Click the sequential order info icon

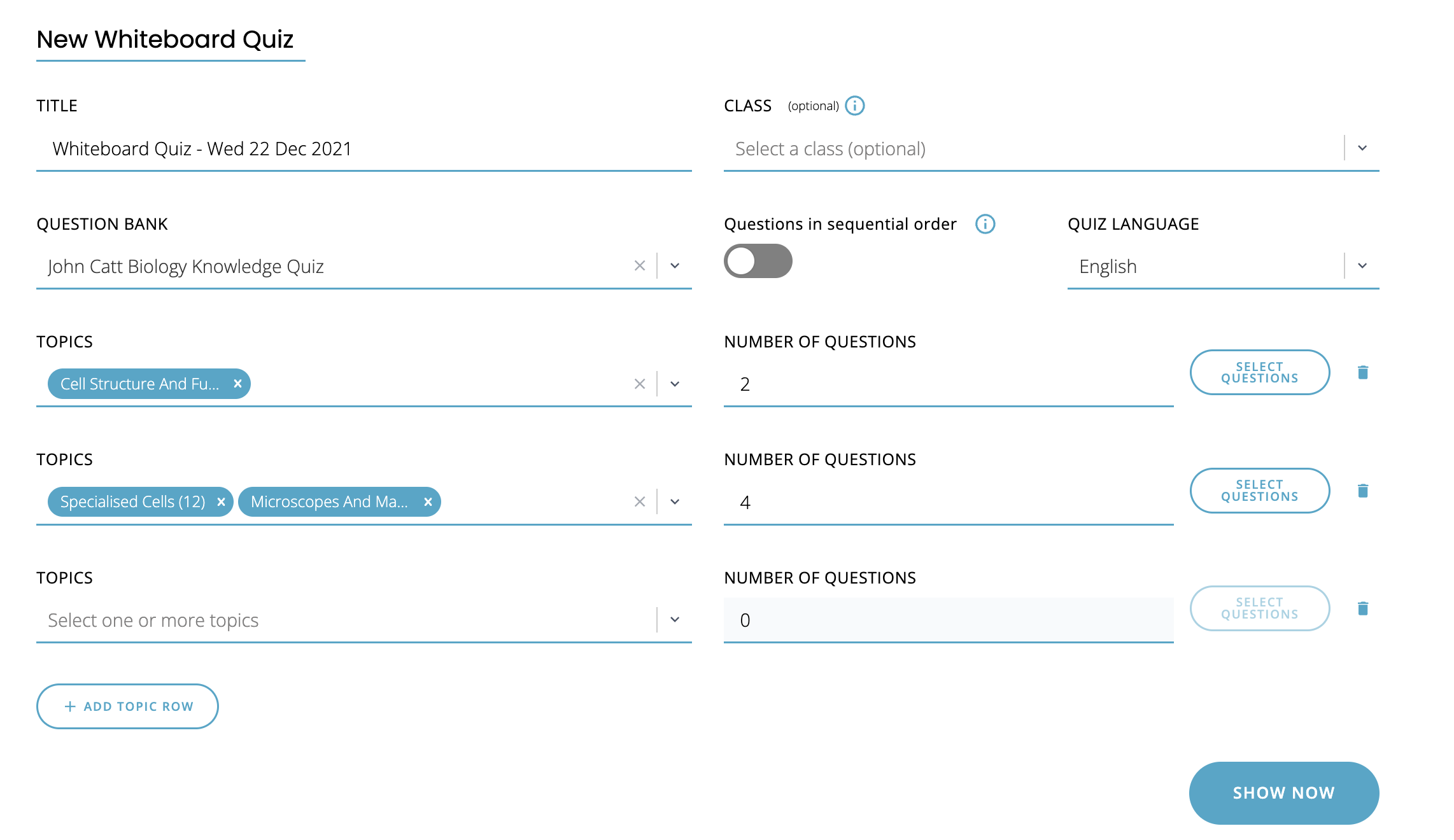click(x=985, y=224)
